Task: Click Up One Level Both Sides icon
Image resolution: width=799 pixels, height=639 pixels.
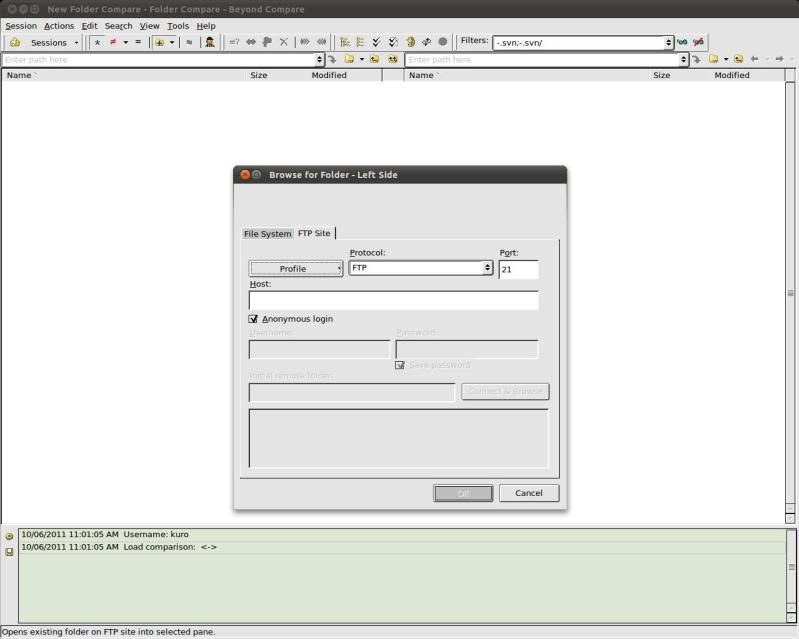Action: click(392, 60)
